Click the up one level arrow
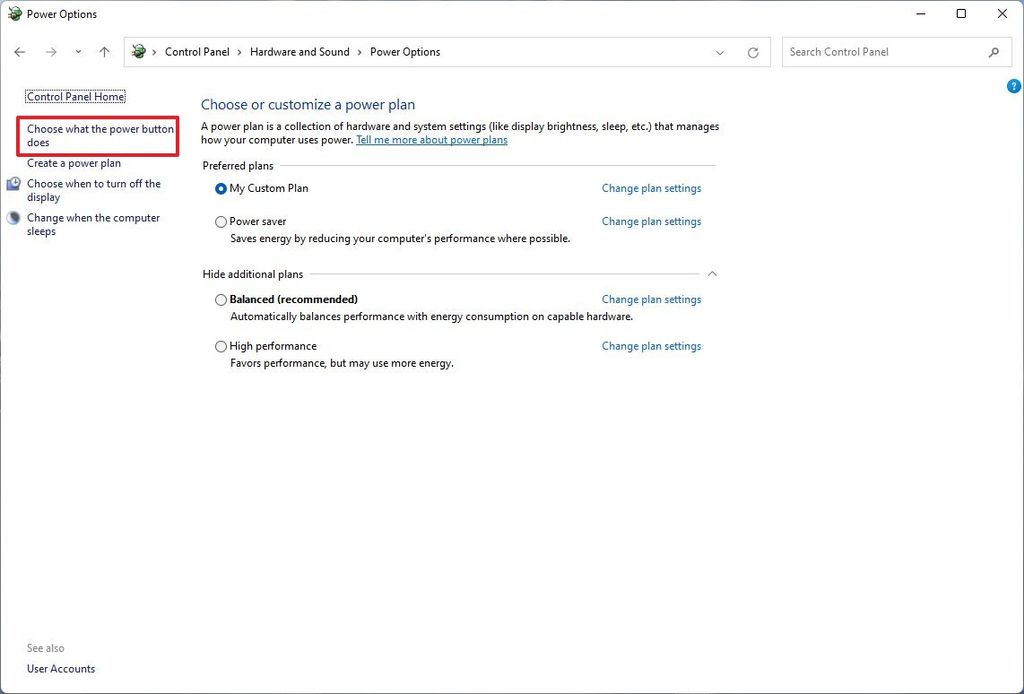Screen dimensions: 1024x694 coord(104,52)
